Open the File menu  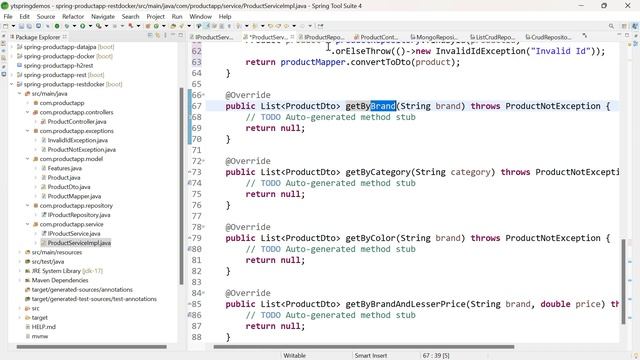[x=8, y=16]
